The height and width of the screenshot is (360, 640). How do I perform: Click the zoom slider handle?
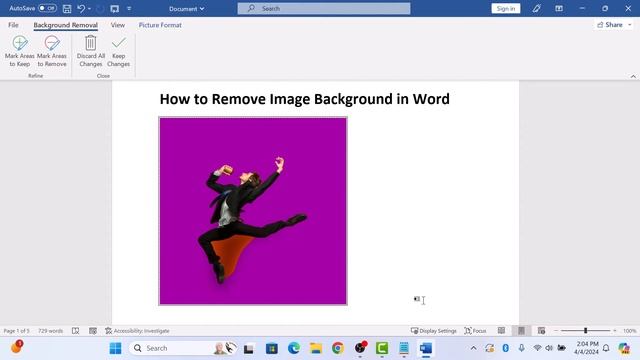(585, 331)
